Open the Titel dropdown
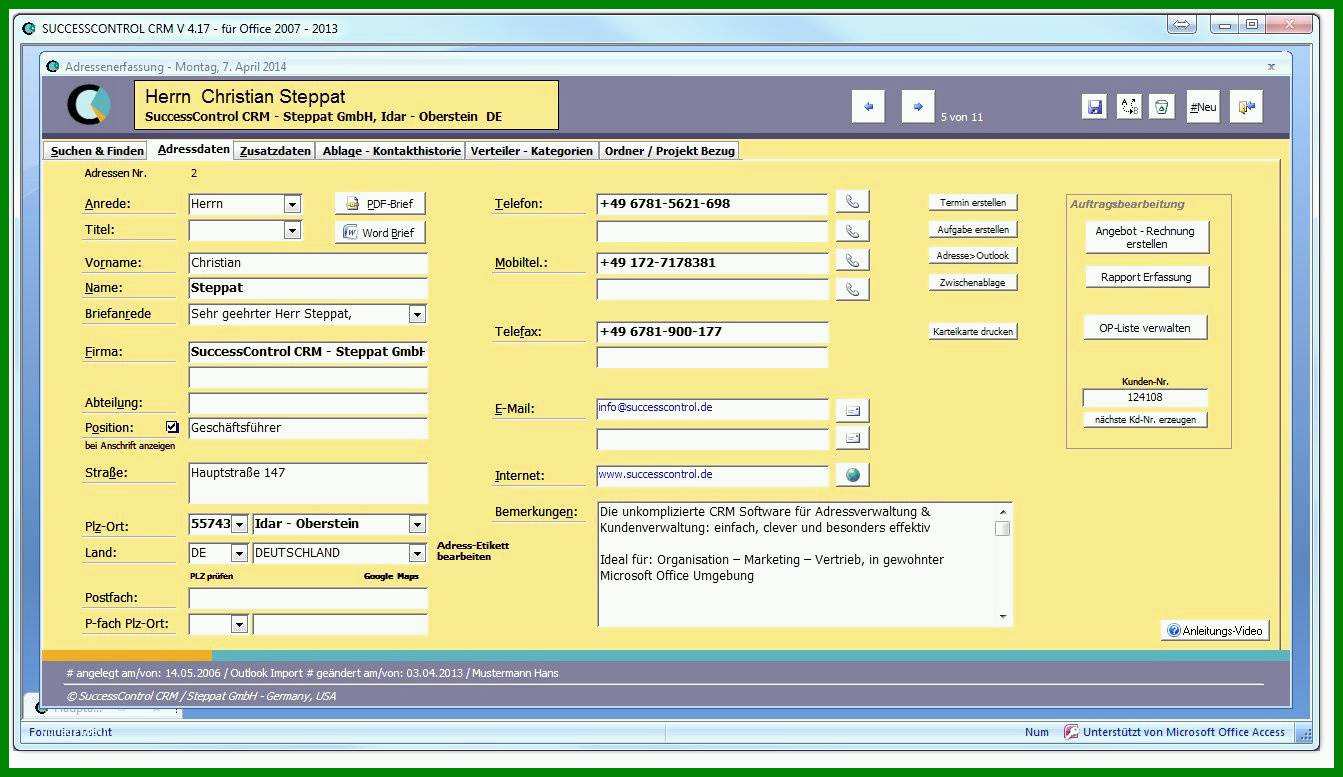 [292, 231]
